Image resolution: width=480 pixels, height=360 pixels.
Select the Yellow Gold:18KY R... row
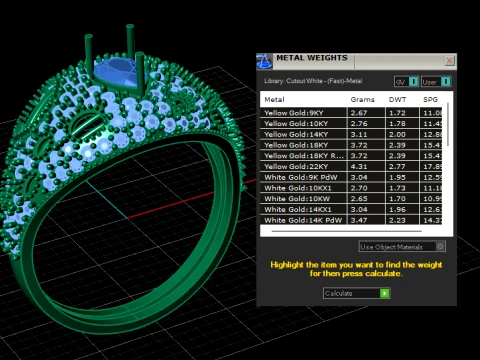coord(351,156)
